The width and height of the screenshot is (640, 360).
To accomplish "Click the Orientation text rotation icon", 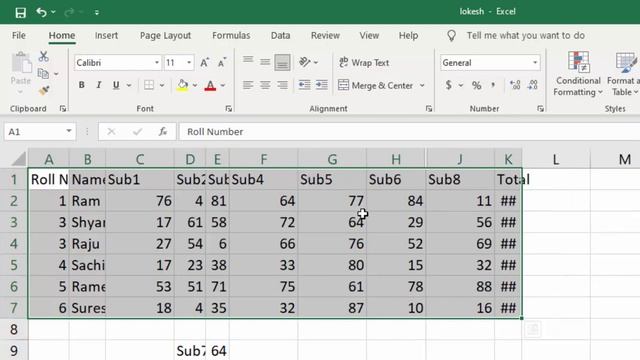I will 304,62.
